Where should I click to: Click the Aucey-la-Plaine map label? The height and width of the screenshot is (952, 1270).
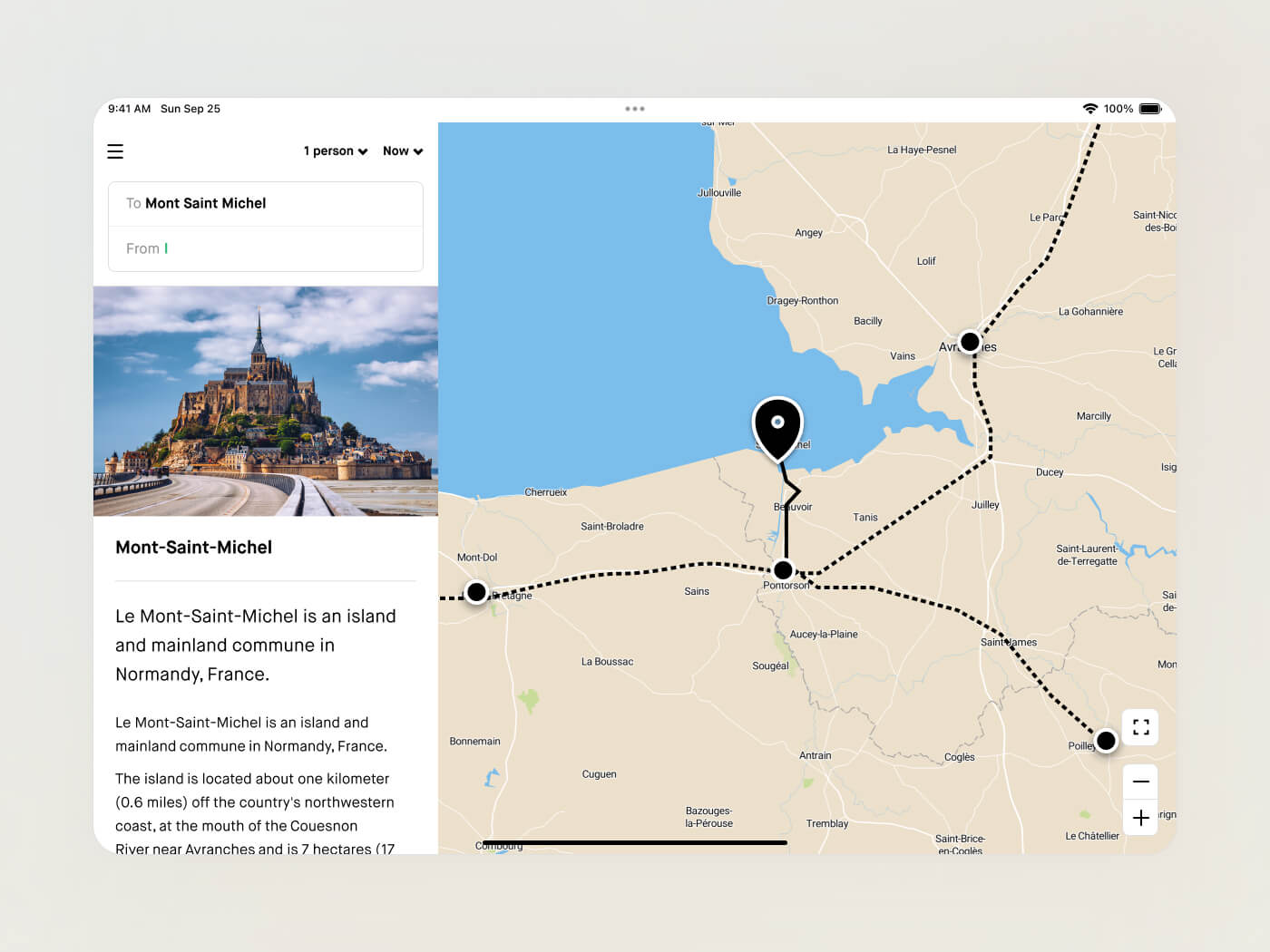click(824, 635)
